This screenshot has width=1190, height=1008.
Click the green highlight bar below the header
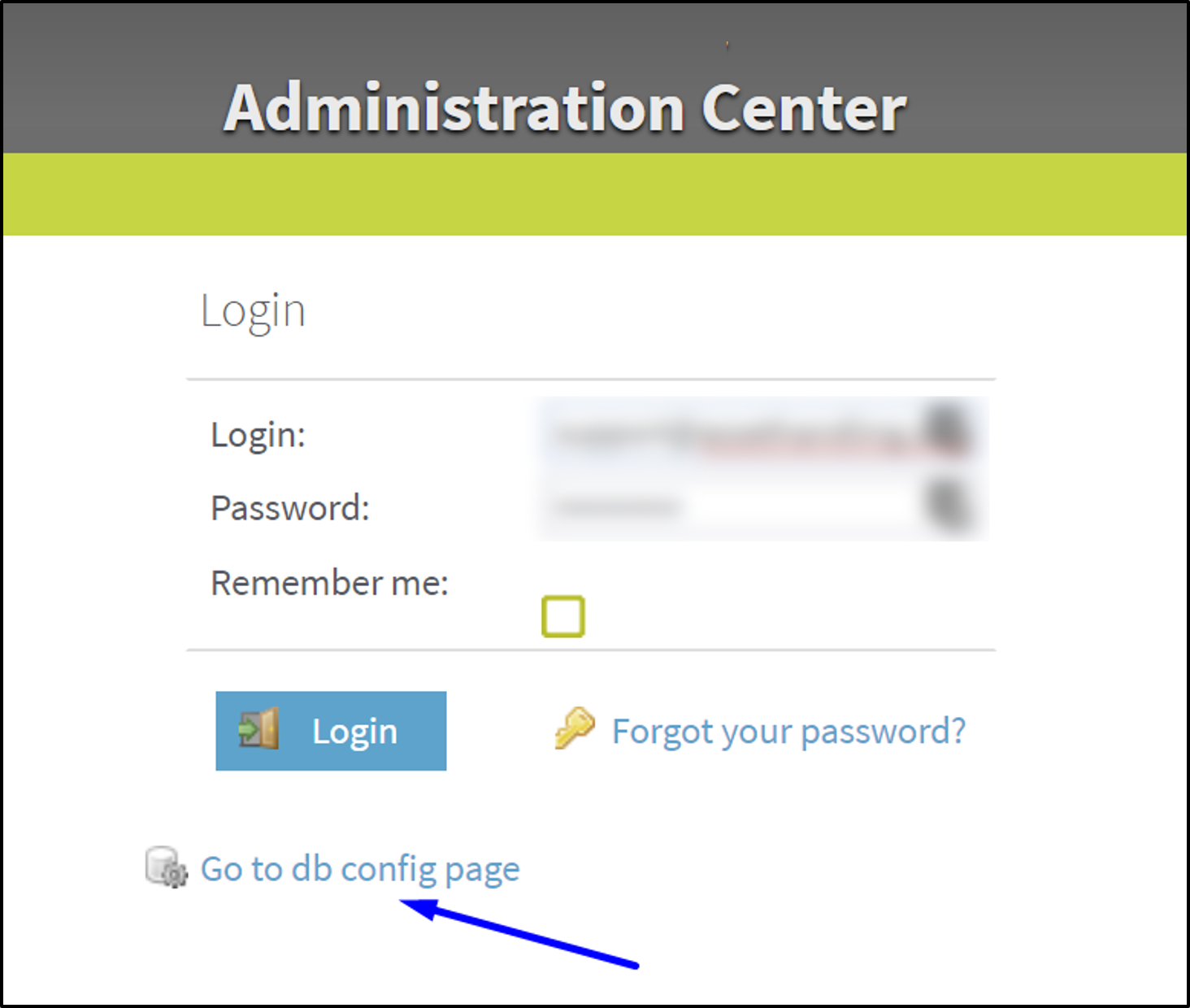[x=595, y=193]
